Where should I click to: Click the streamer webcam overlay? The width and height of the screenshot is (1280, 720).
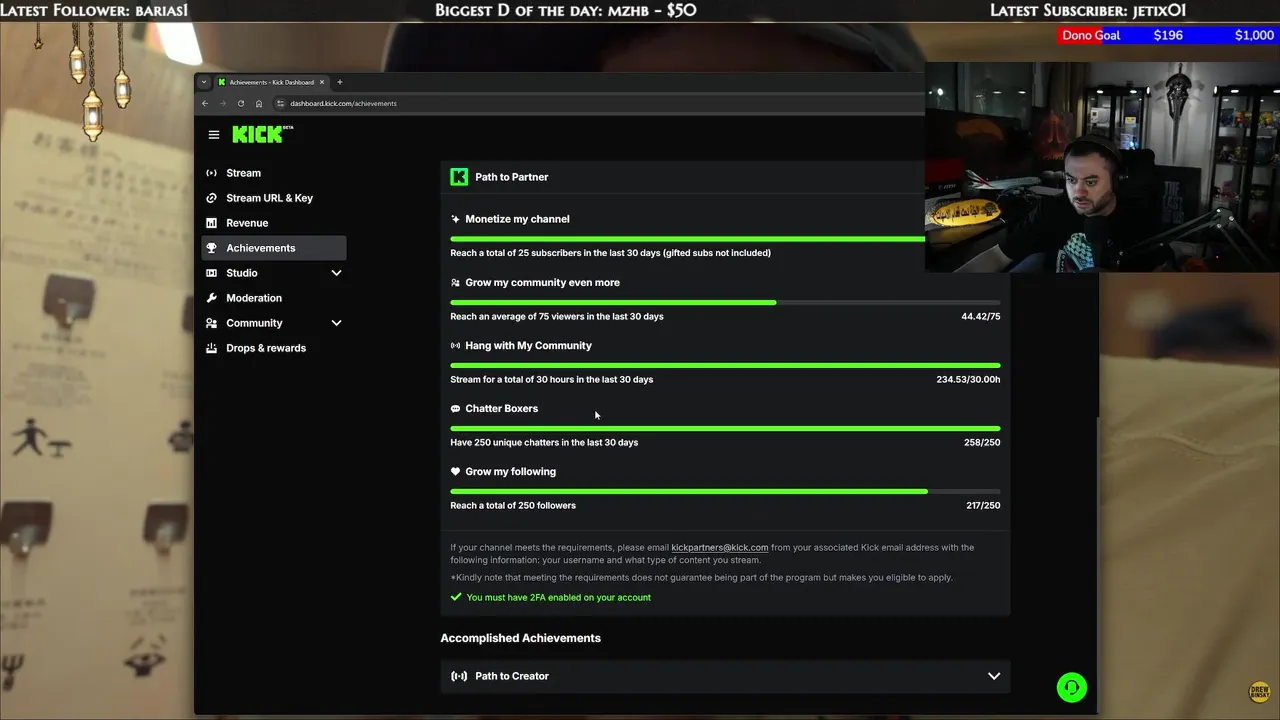1102,167
